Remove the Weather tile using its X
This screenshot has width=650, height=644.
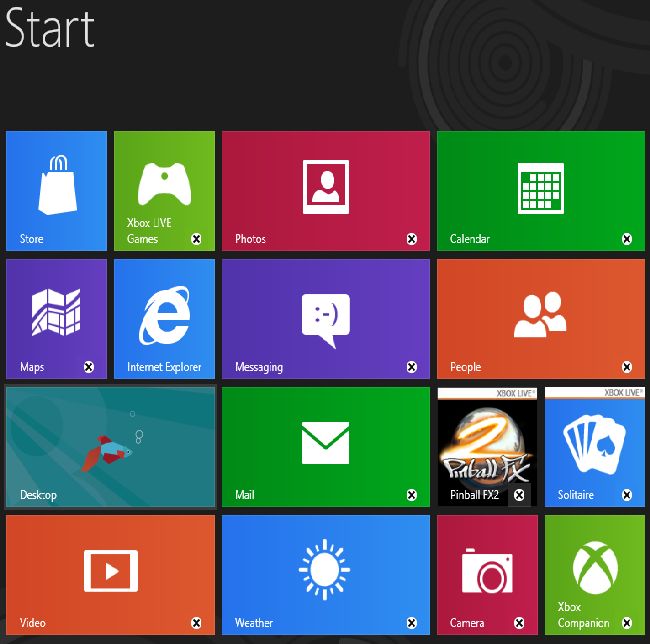coord(412,623)
